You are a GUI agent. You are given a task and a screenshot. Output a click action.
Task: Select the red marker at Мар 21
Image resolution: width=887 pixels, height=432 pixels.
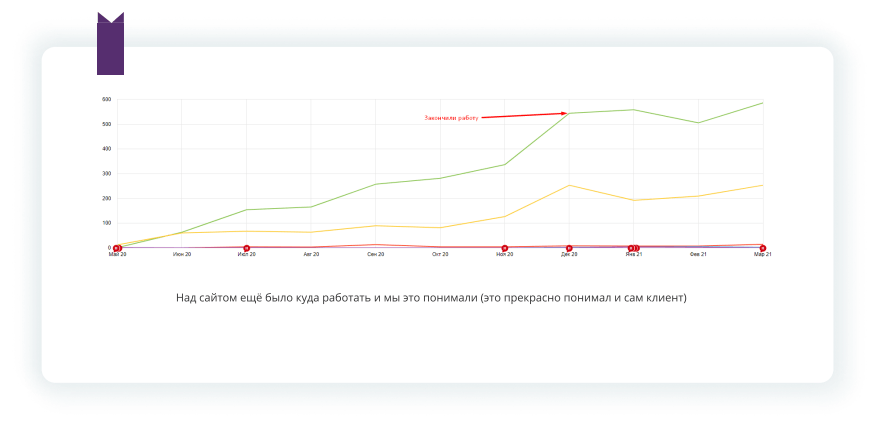762,248
